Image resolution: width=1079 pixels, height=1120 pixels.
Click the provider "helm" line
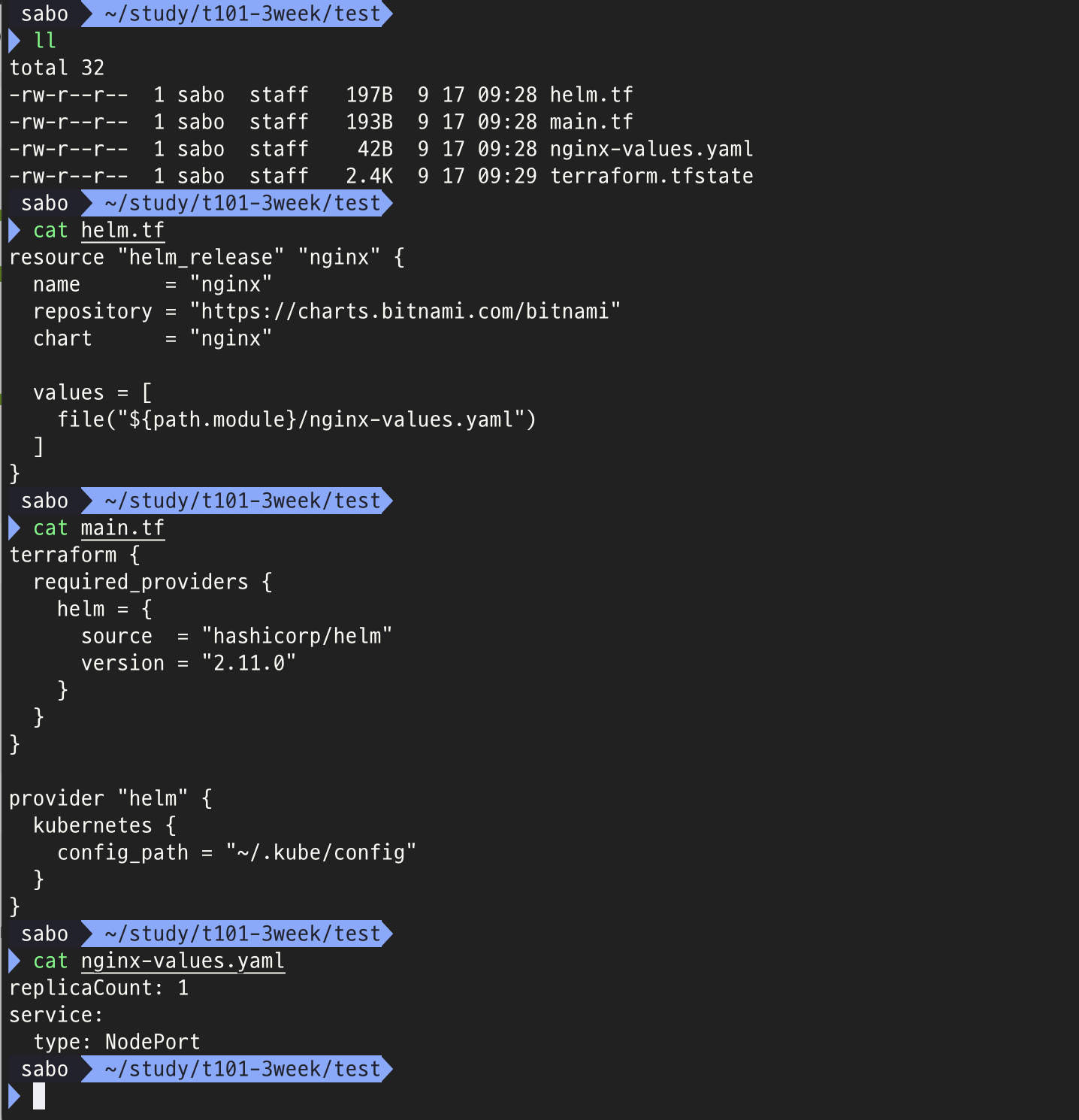(110, 798)
